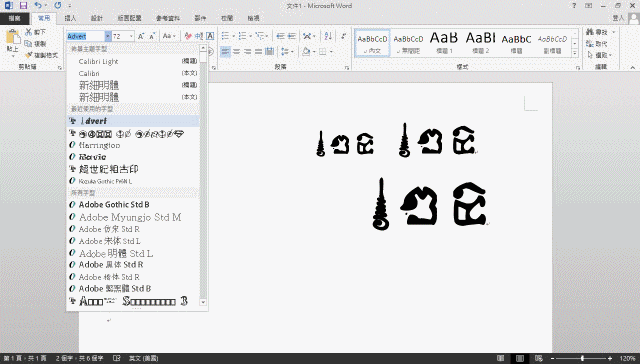Viewport: 640px width, 364px height.
Task: Collapse the ribbon with the caret
Action: [x=632, y=67]
